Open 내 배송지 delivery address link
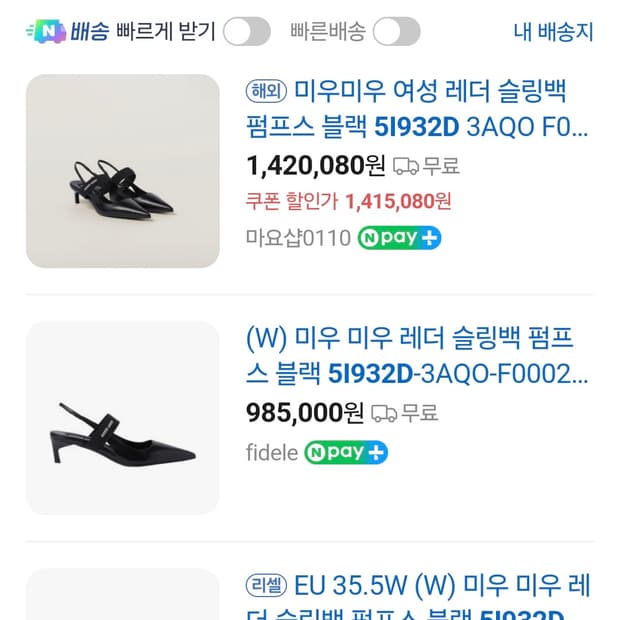This screenshot has height=620, width=620. point(553,32)
